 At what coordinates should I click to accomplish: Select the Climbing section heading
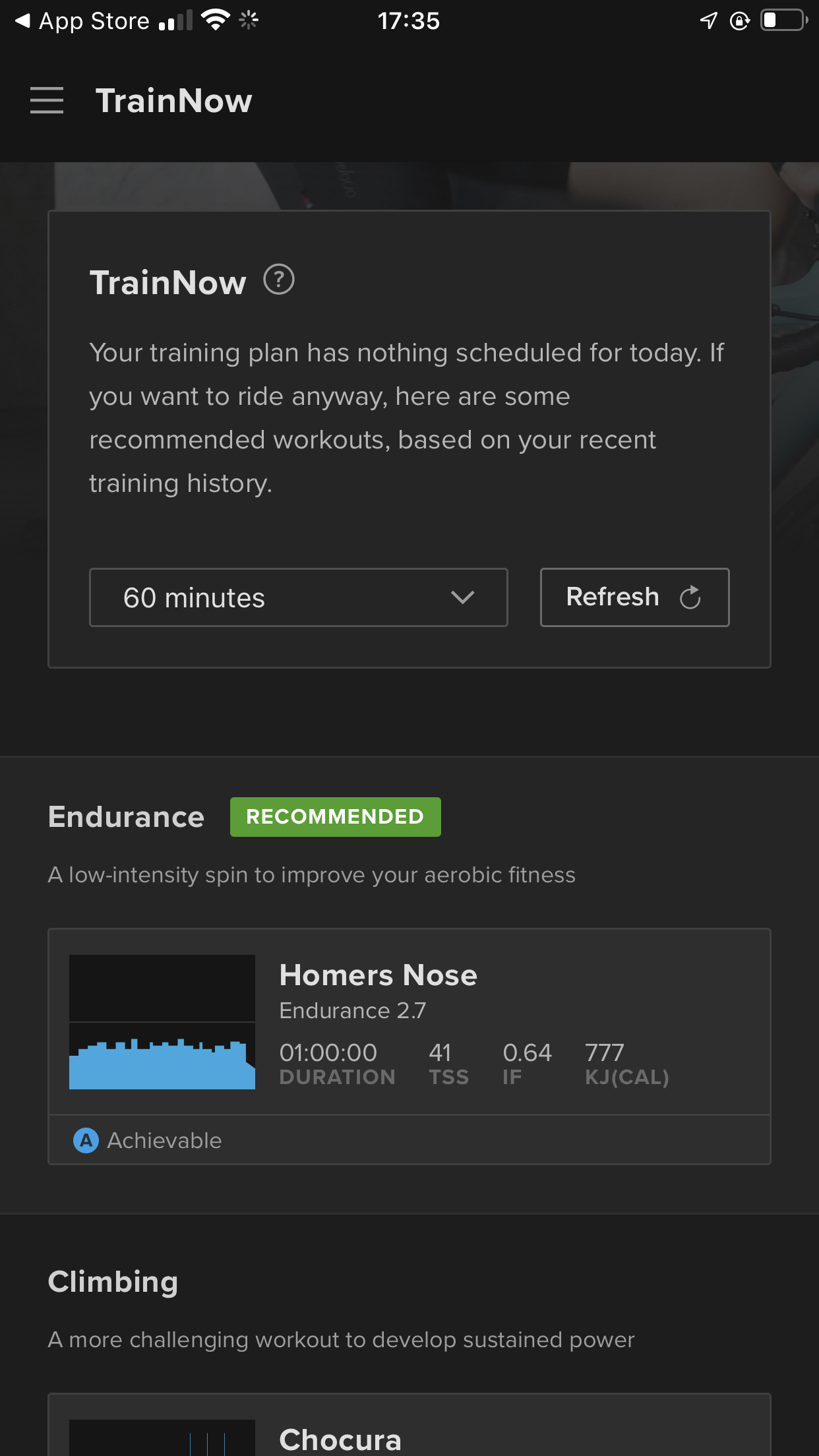point(113,1283)
